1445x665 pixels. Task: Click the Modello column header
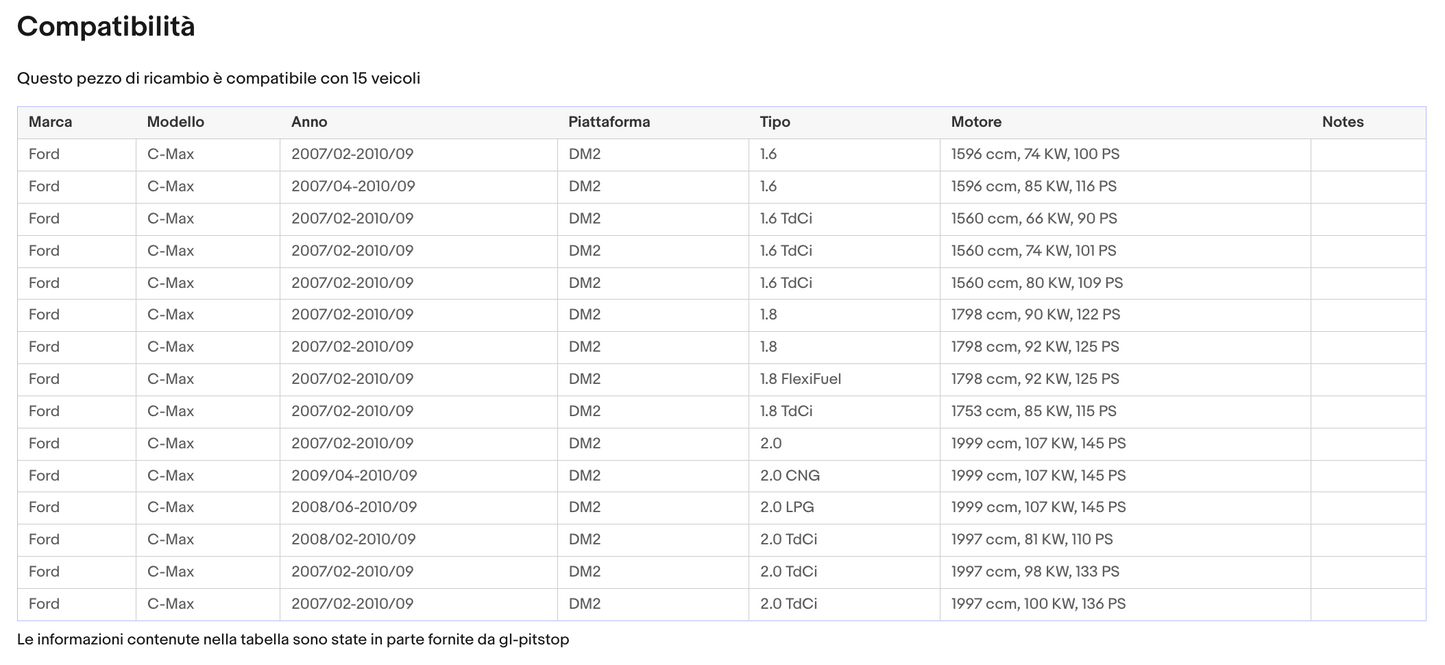tap(175, 122)
